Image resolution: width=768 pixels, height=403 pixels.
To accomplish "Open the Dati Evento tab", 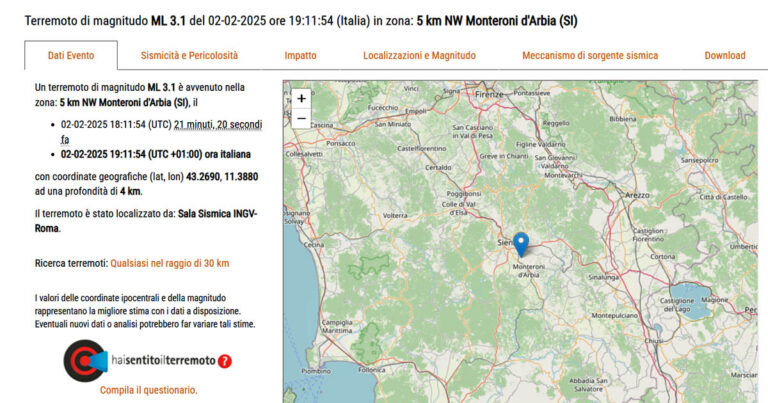I will [x=71, y=56].
